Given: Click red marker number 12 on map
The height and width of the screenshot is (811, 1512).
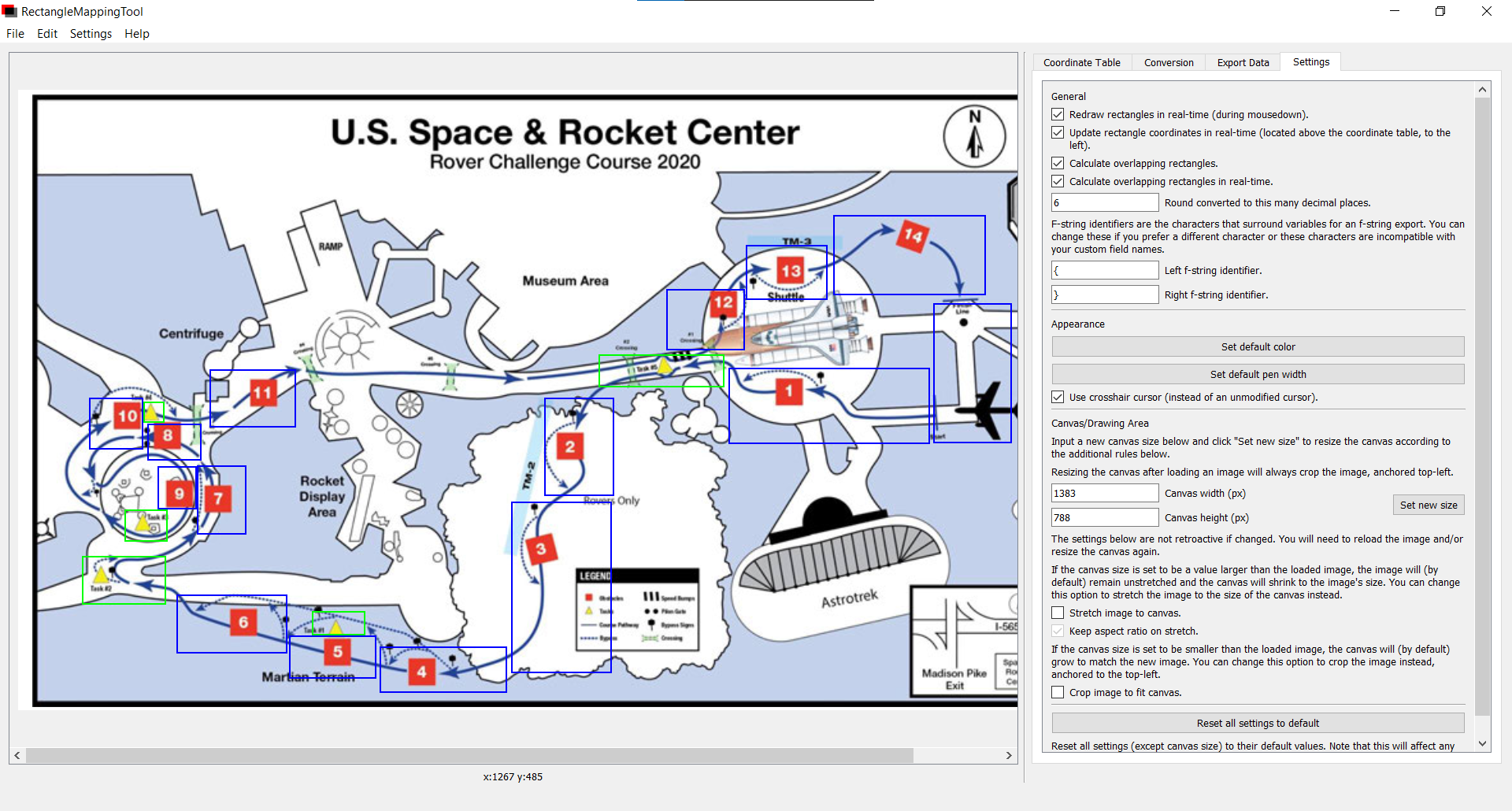Looking at the screenshot, I should coord(723,303).
